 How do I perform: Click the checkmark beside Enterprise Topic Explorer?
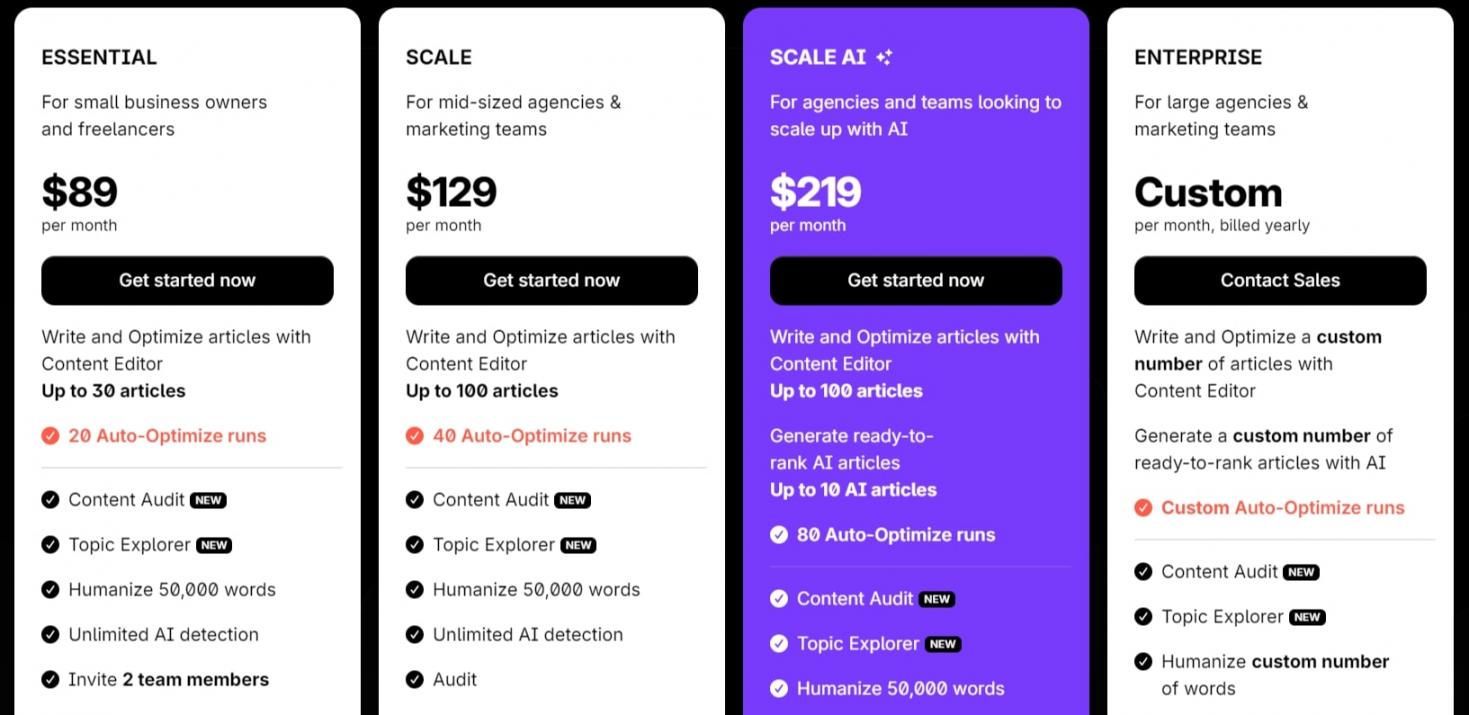point(1143,617)
